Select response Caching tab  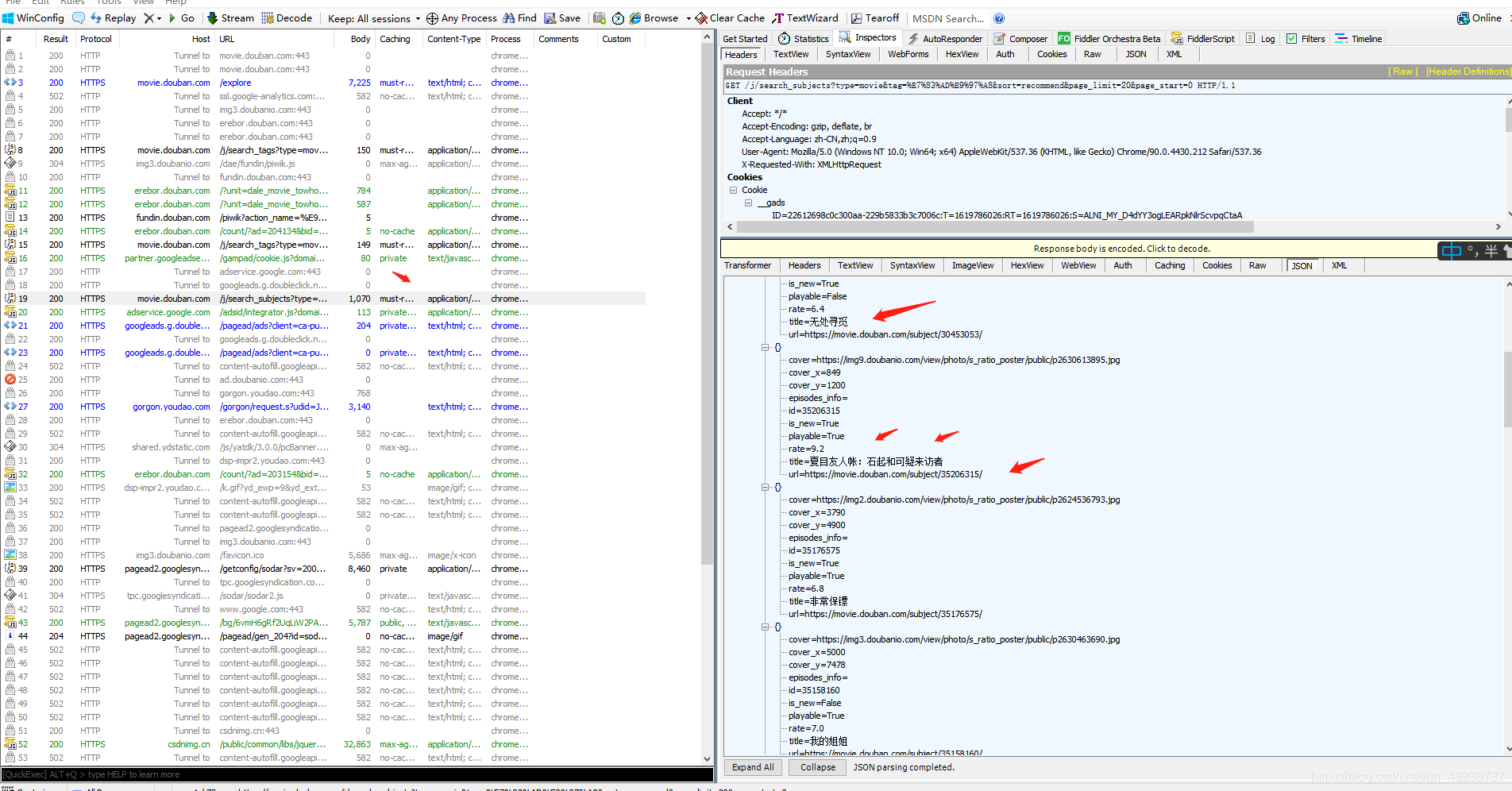[x=1169, y=266]
